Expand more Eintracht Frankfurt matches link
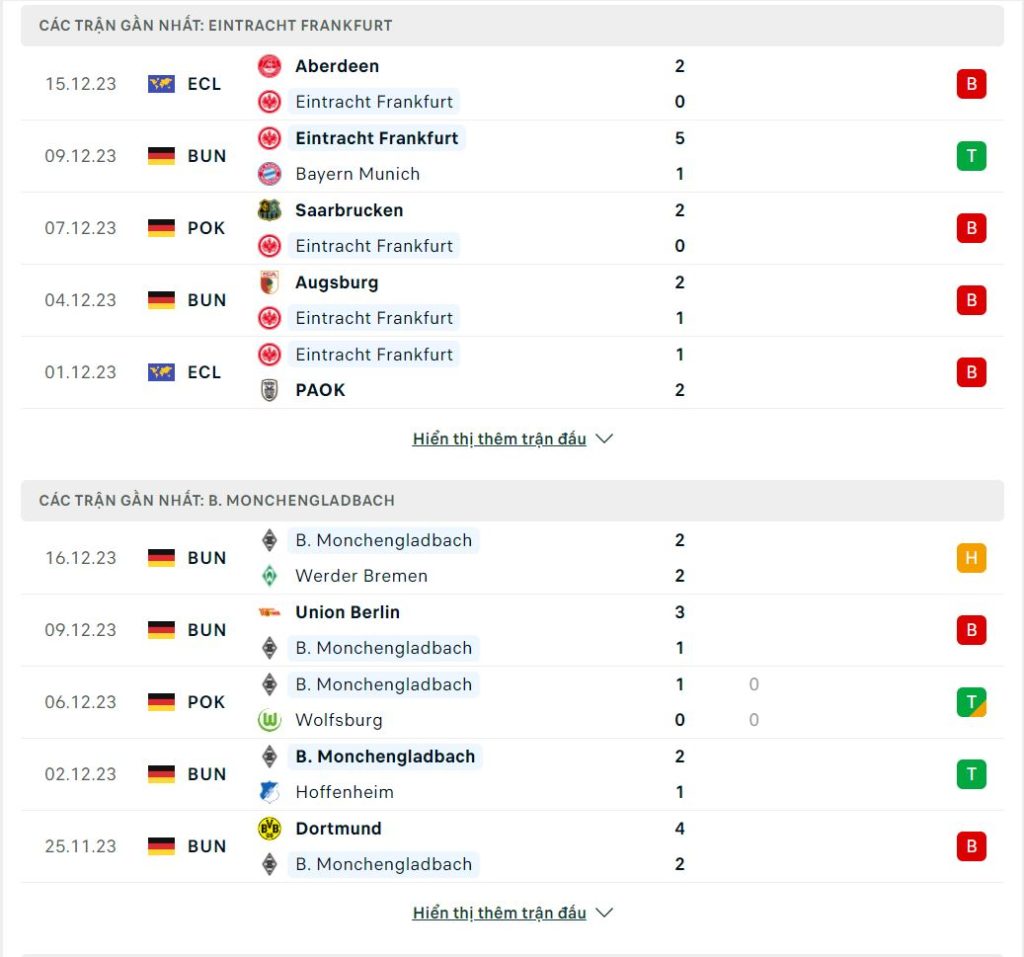The height and width of the screenshot is (957, 1024). click(500, 439)
